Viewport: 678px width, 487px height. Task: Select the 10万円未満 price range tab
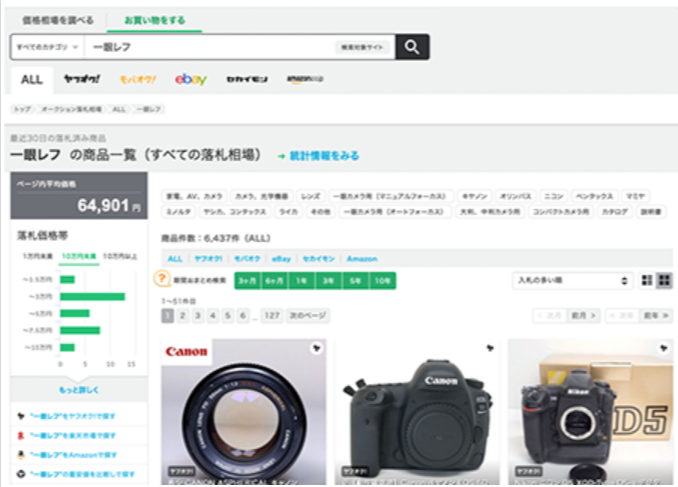pyautogui.click(x=77, y=257)
